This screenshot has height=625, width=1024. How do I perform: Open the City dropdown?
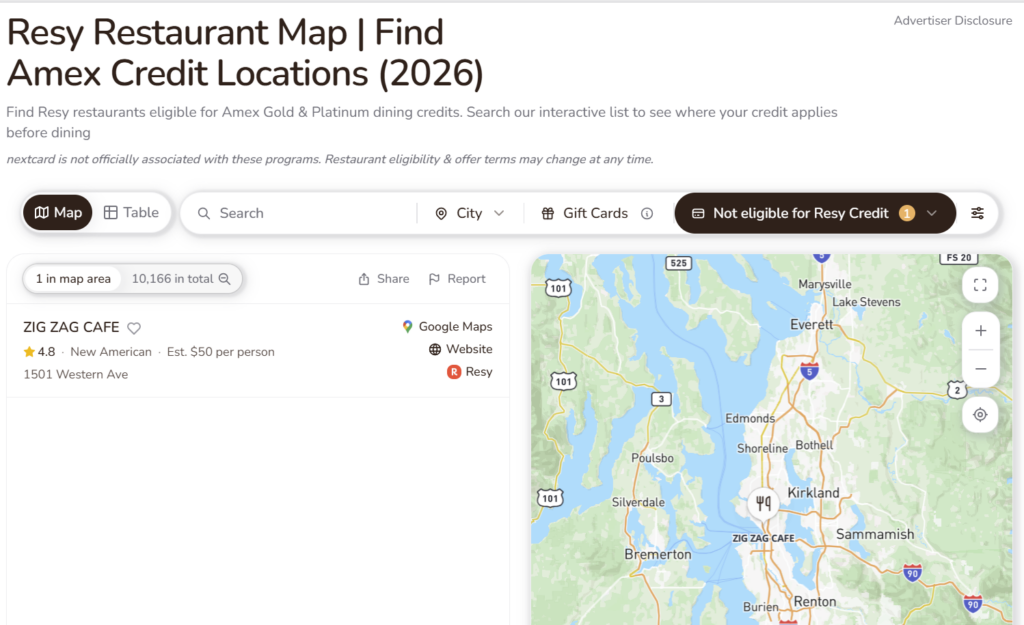point(470,214)
